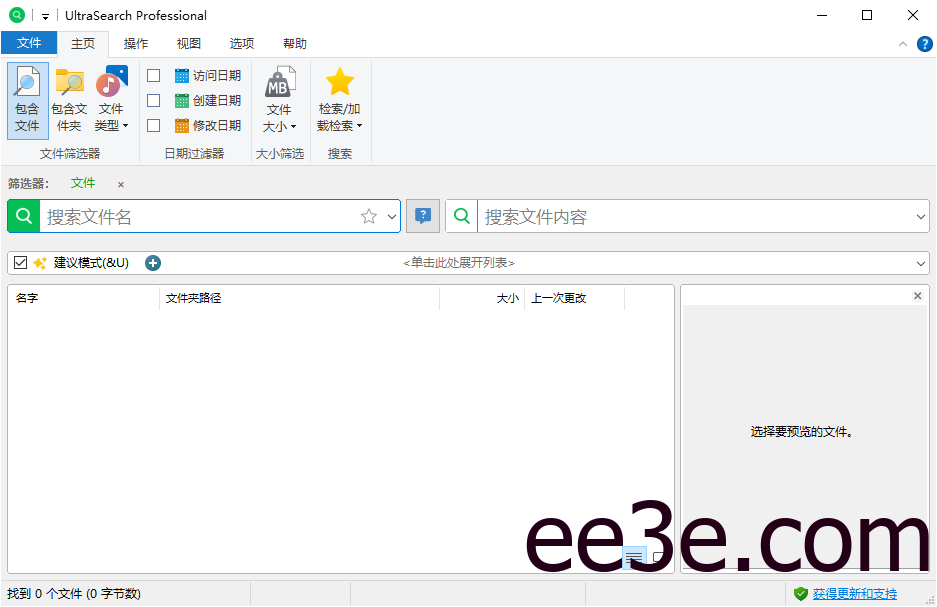Viewport: 937px width, 607px height.
Task: Click the green plus icon next to 建议模式
Action: [x=152, y=262]
